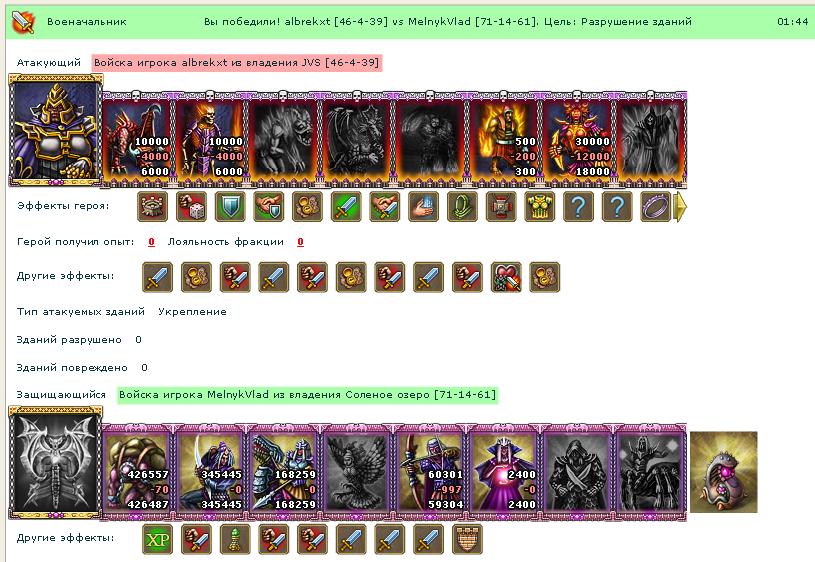
Task: Click the green chess pawn effect icon
Action: click(x=235, y=539)
